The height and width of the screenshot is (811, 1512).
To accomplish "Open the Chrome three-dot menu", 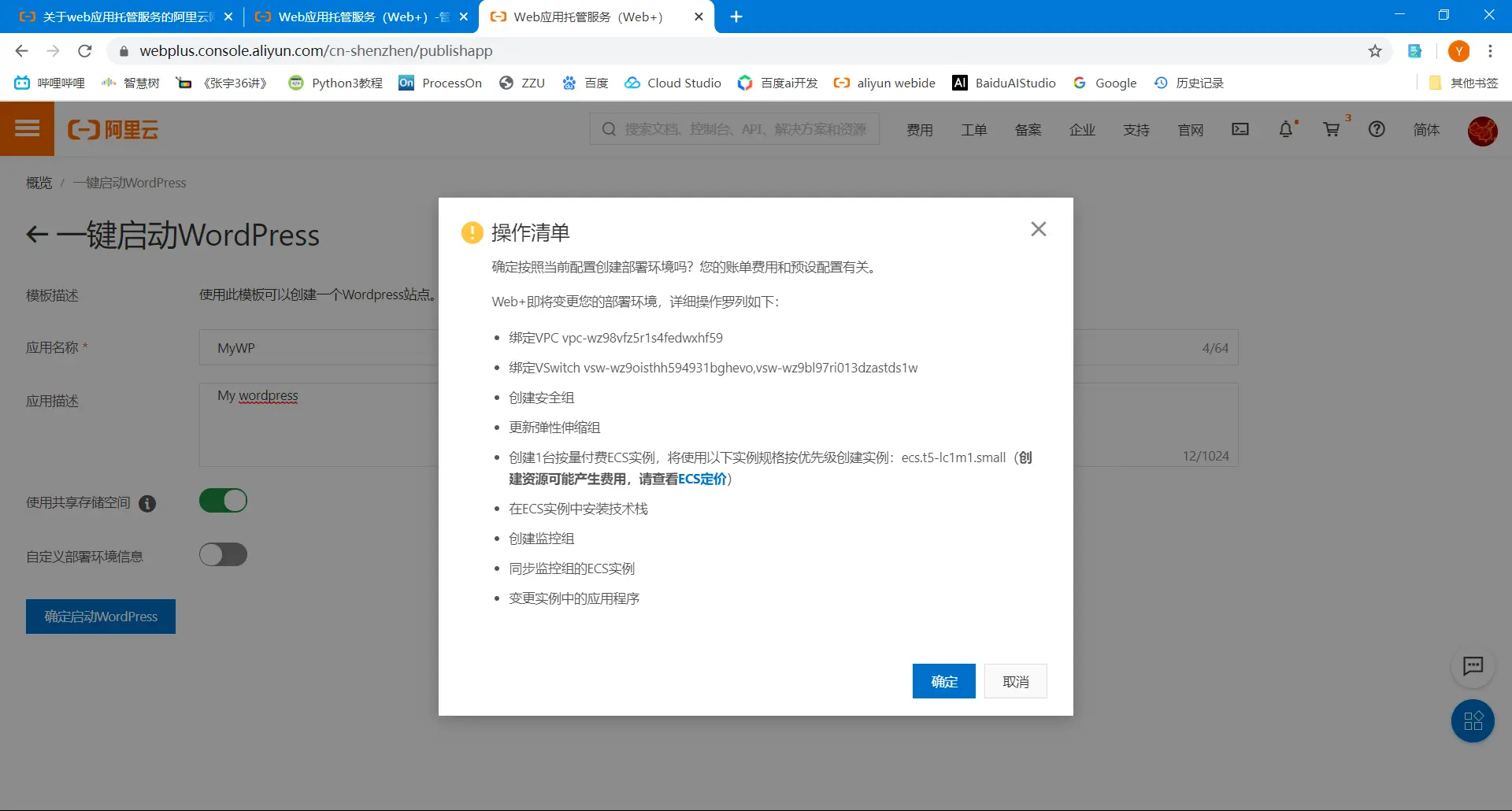I will (x=1490, y=51).
